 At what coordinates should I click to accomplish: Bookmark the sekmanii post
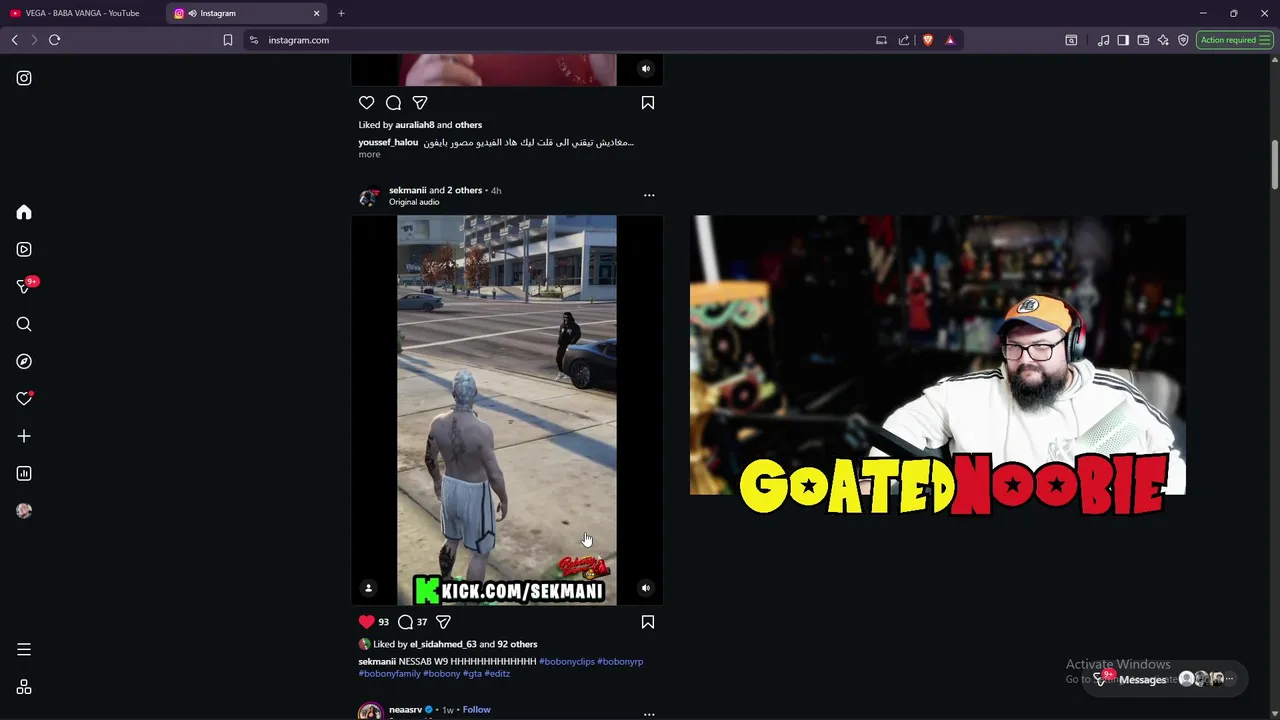648,622
